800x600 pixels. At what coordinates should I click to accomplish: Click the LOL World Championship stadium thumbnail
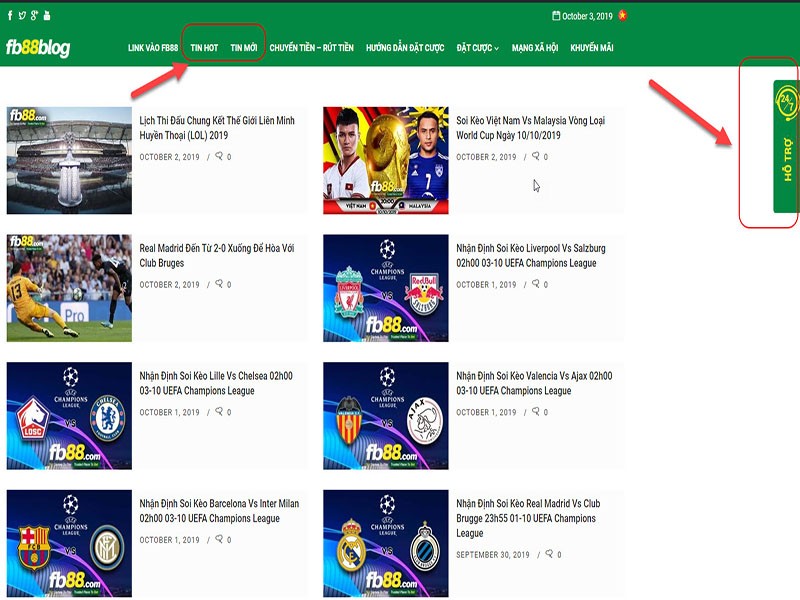click(69, 160)
